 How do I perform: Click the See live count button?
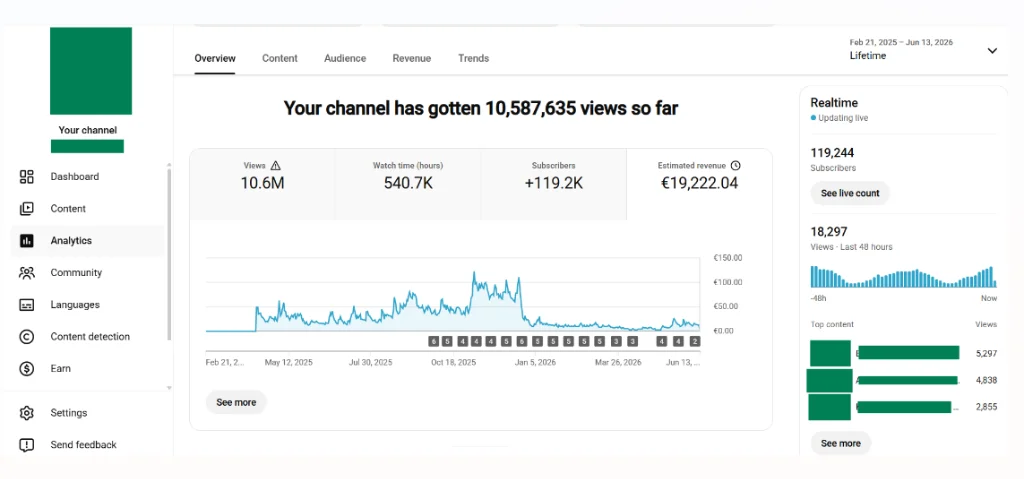coord(850,193)
